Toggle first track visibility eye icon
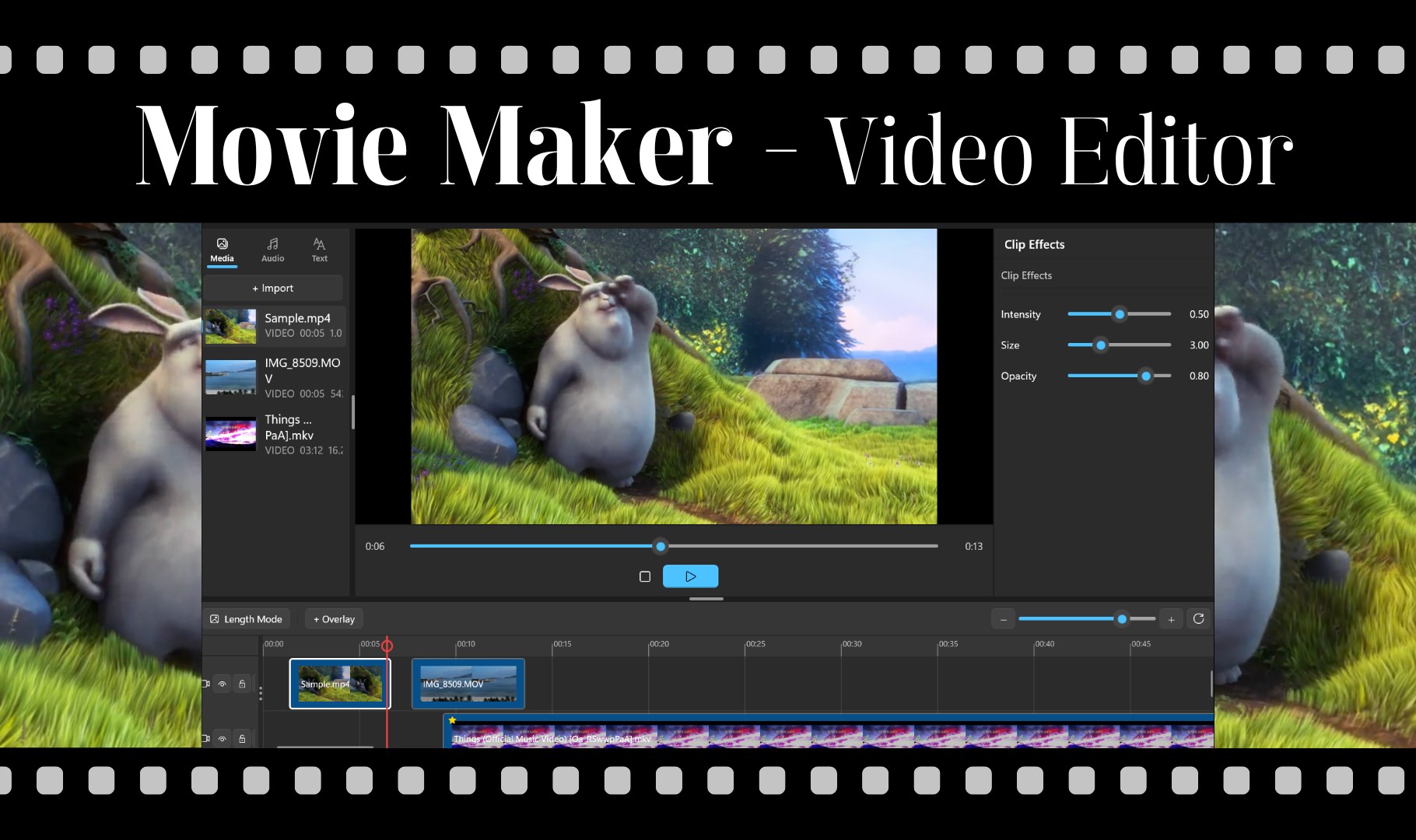 click(x=223, y=684)
